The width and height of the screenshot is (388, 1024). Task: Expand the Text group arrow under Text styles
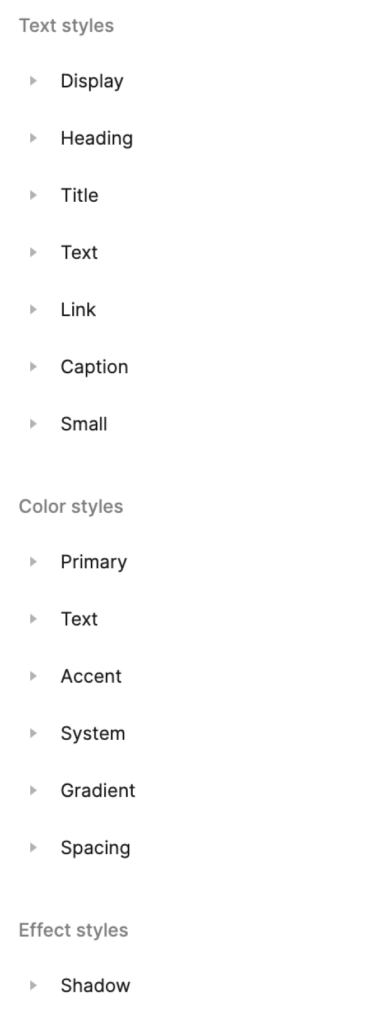(x=33, y=252)
